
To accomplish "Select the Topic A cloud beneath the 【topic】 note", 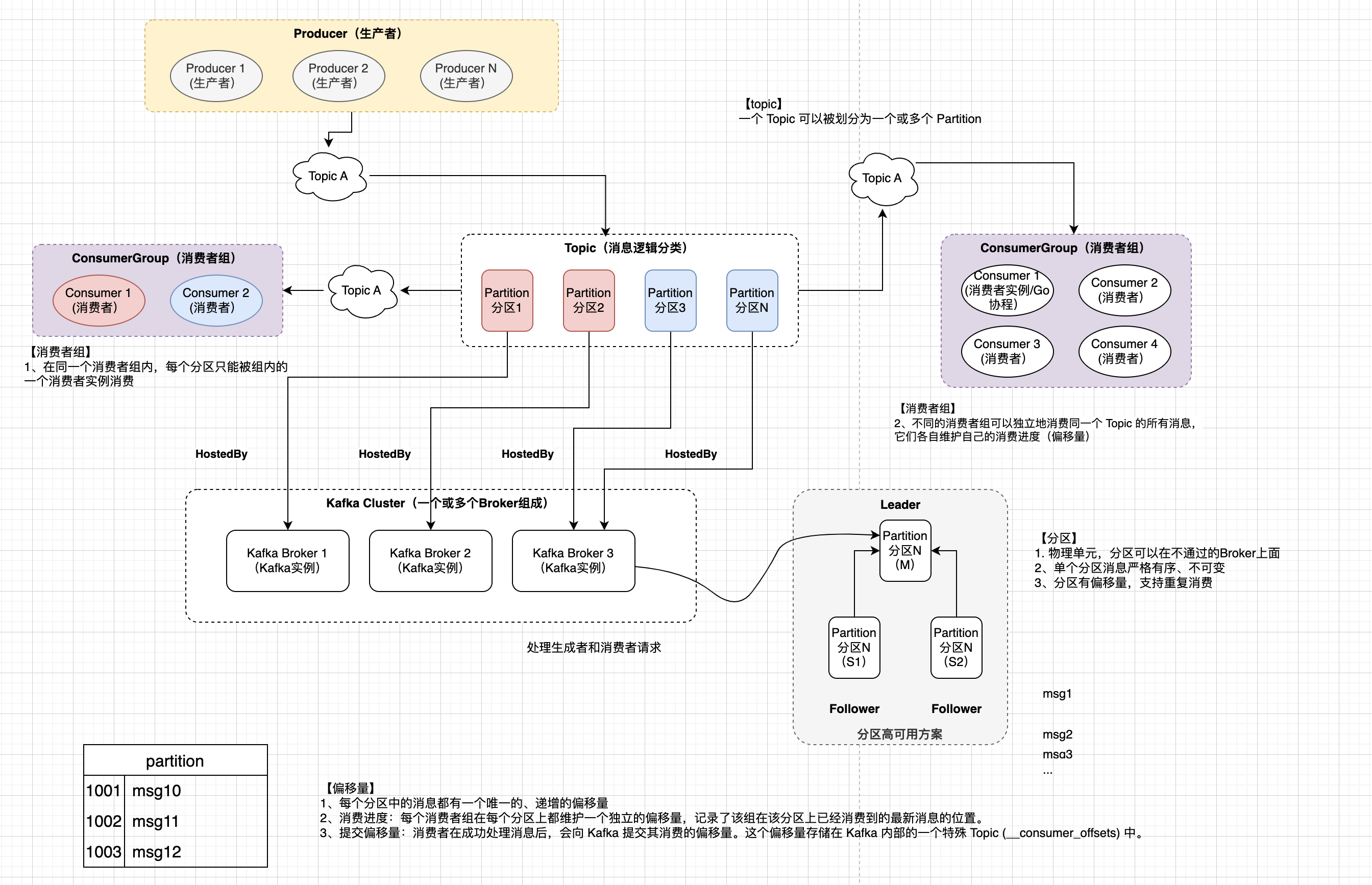I will pos(883,179).
